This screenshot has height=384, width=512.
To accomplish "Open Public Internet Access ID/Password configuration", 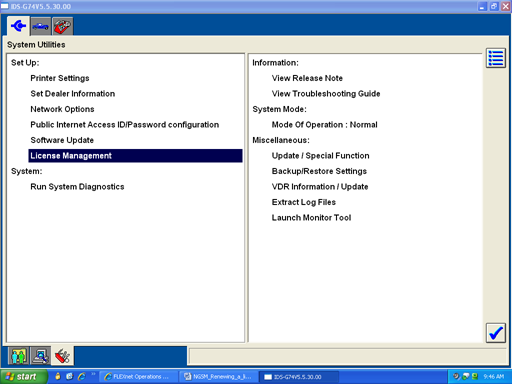I will pos(125,125).
